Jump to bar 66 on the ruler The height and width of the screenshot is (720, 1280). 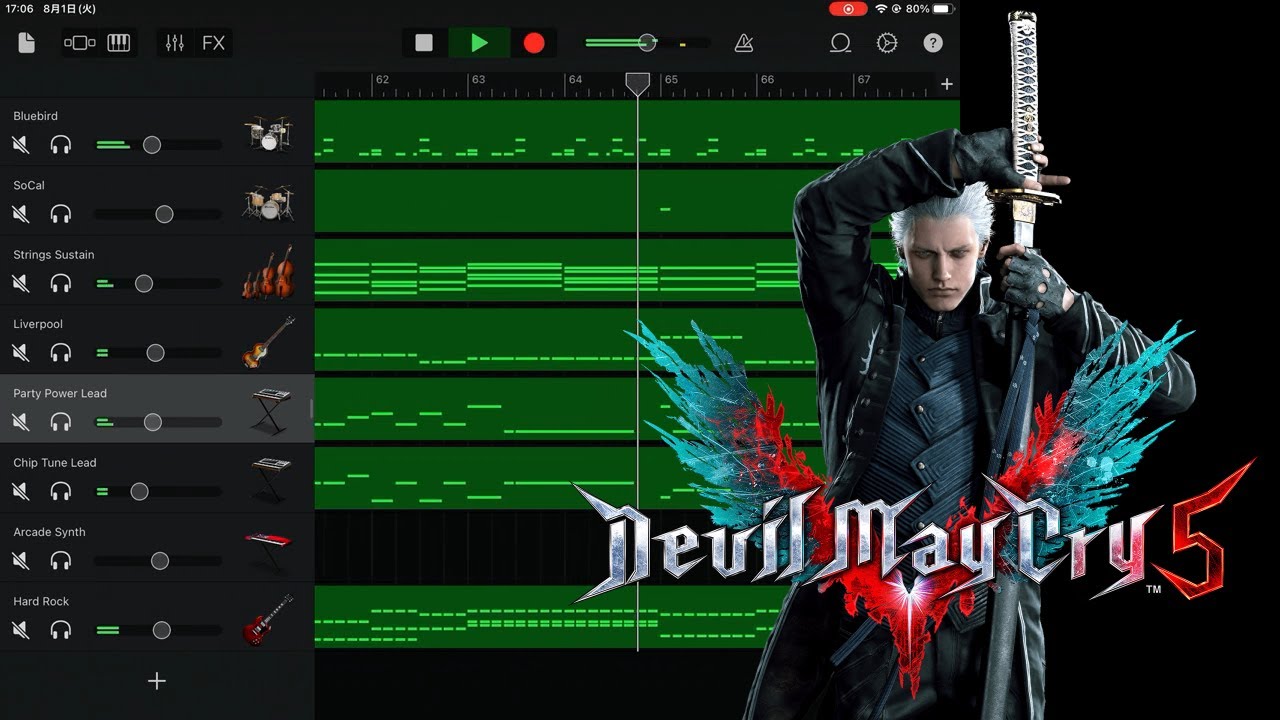pos(767,80)
